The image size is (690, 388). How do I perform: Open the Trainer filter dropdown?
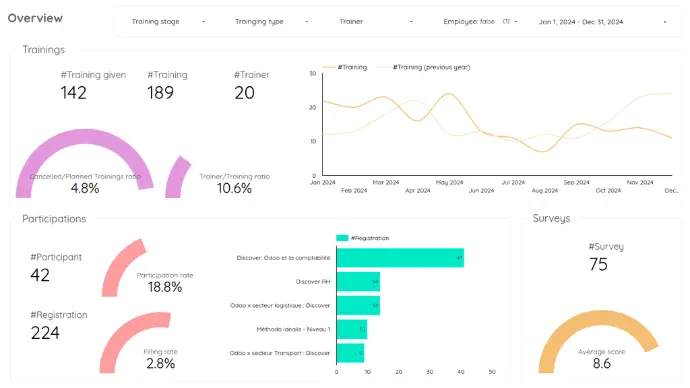(376, 22)
